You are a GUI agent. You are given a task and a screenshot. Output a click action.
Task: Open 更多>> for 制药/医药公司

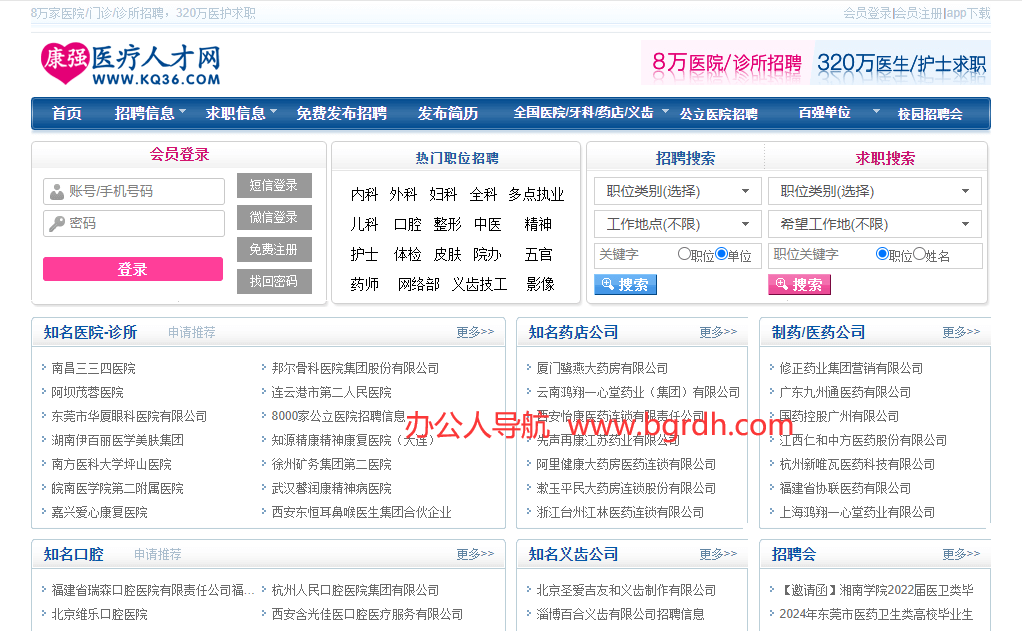[961, 332]
